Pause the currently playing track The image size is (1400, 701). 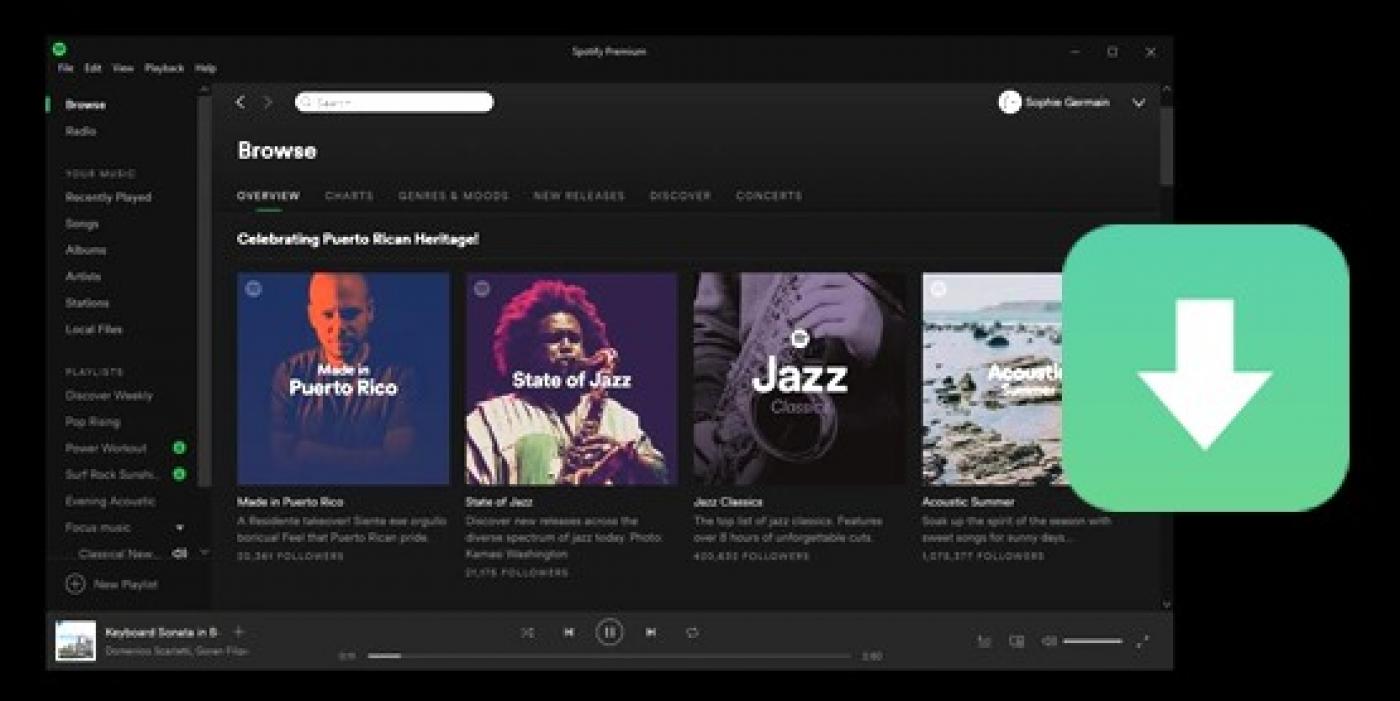(x=609, y=632)
